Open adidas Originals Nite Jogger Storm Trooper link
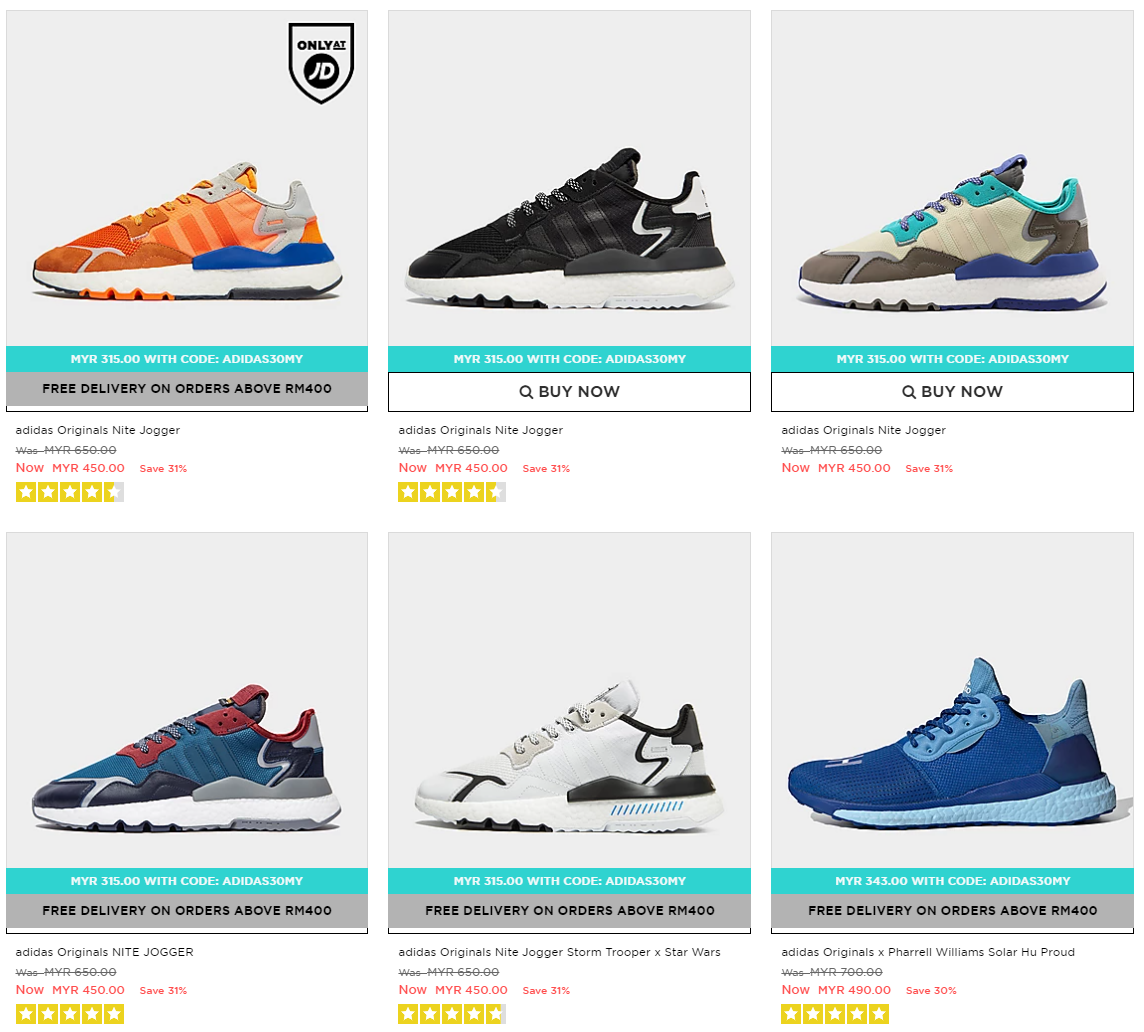Viewport: 1144px width, 1032px height. pyautogui.click(x=559, y=952)
